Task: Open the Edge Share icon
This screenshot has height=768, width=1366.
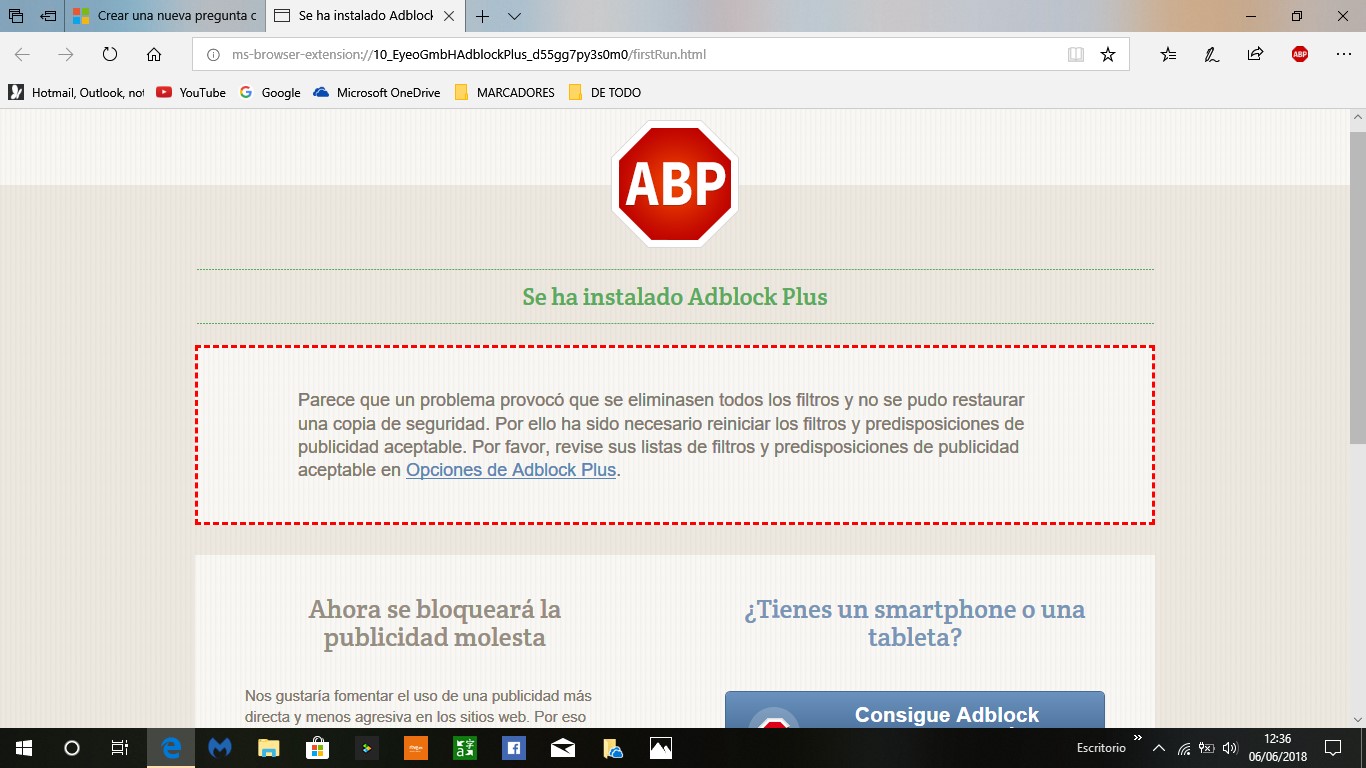Action: coord(1255,55)
